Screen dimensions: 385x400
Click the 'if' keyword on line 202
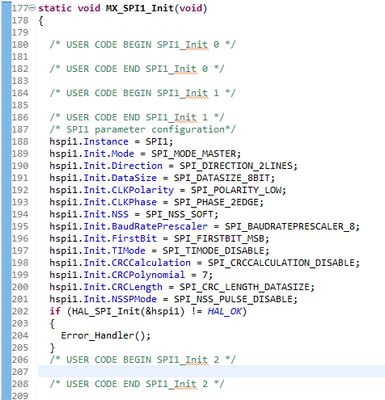55,311
